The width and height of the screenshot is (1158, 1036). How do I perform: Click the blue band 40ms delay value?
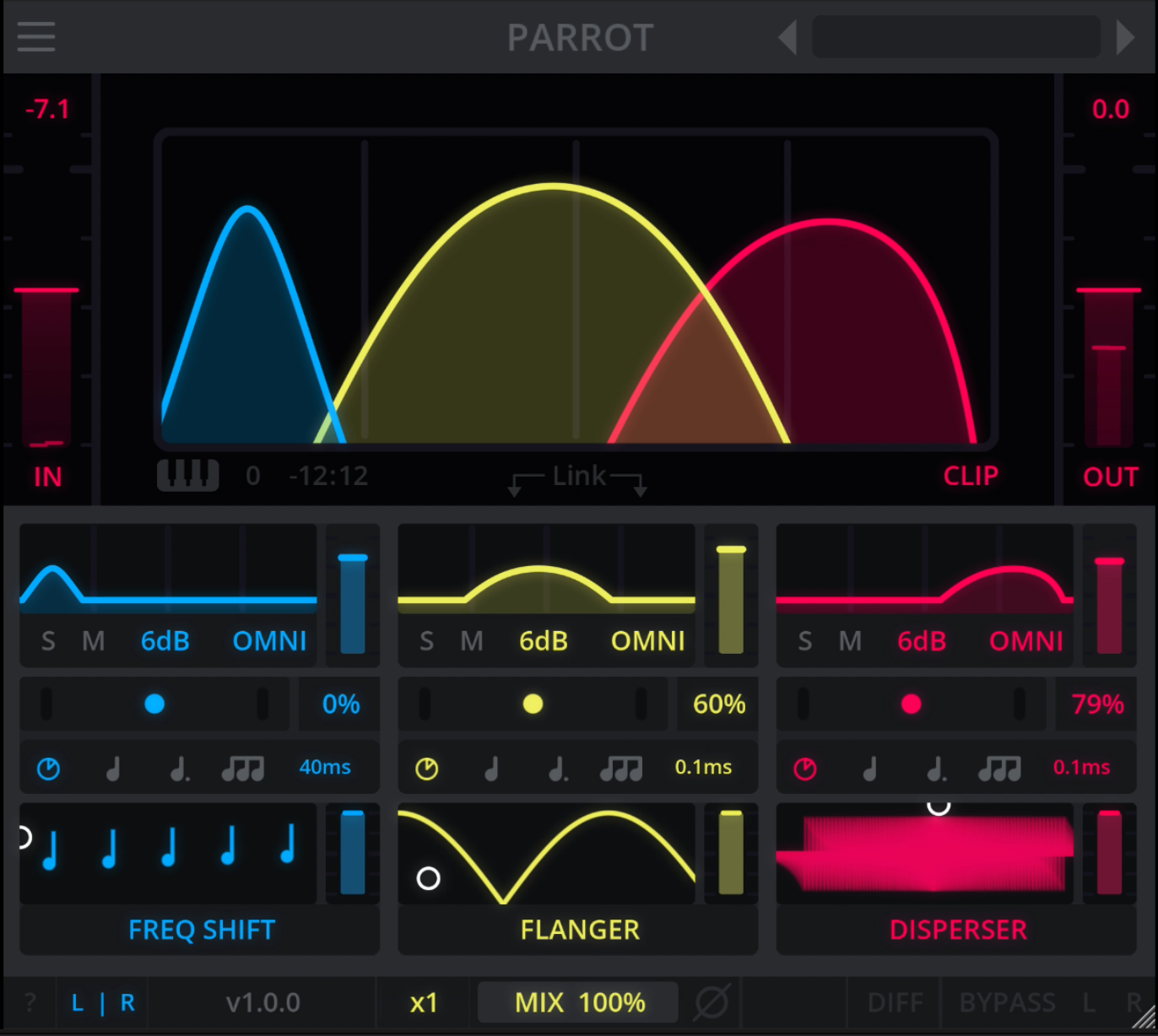point(325,767)
